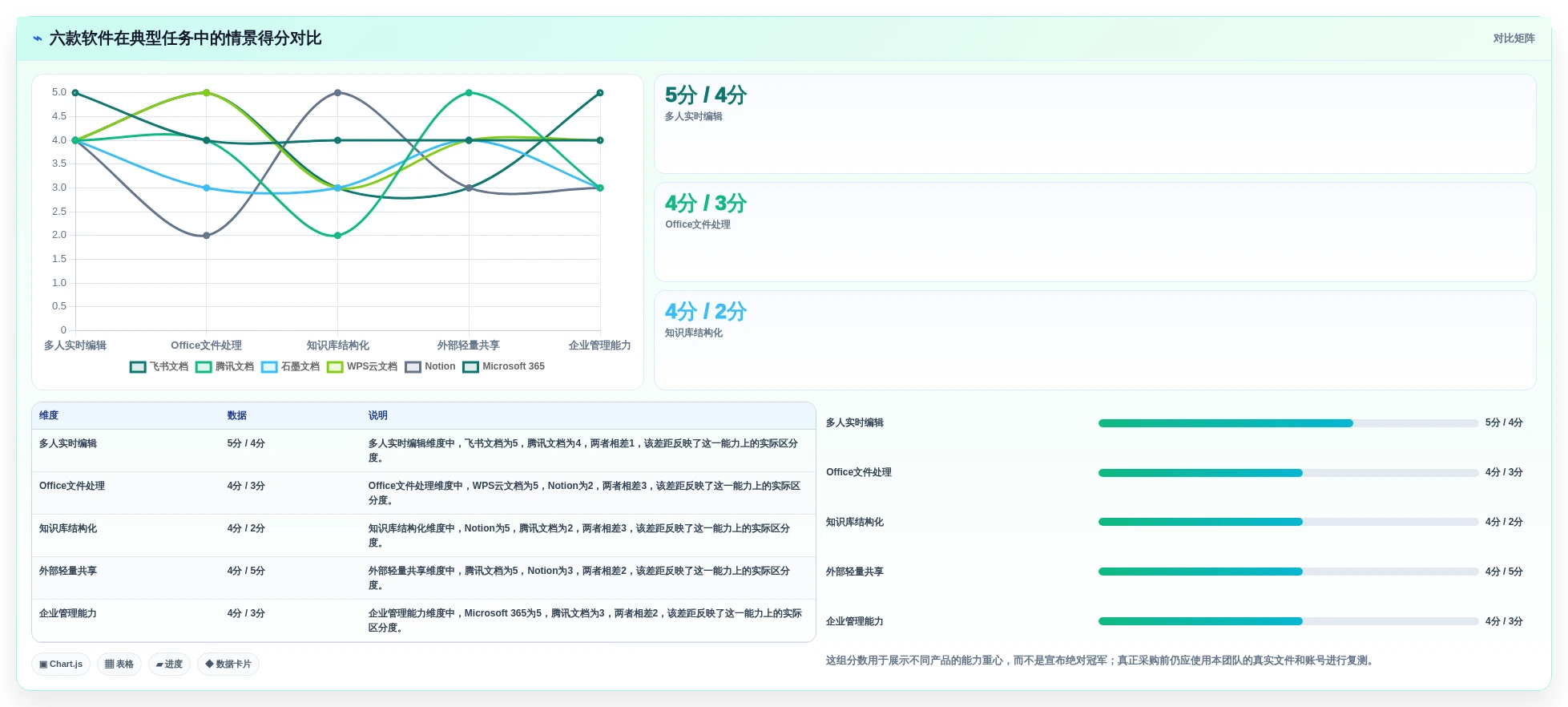
Task: Click the 知识库结构化 x-axis label
Action: (337, 345)
